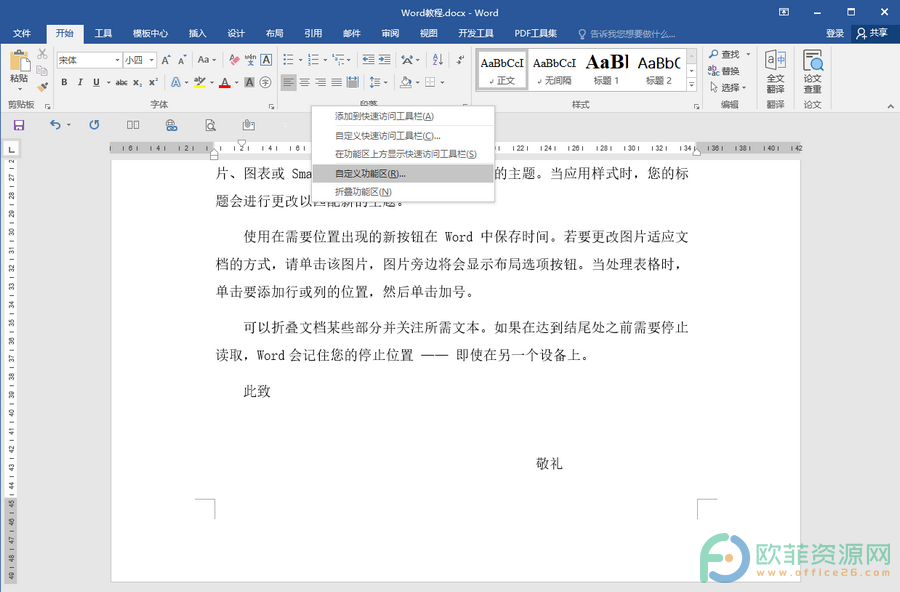900x592 pixels.
Task: Toggle center alignment
Action: click(305, 83)
